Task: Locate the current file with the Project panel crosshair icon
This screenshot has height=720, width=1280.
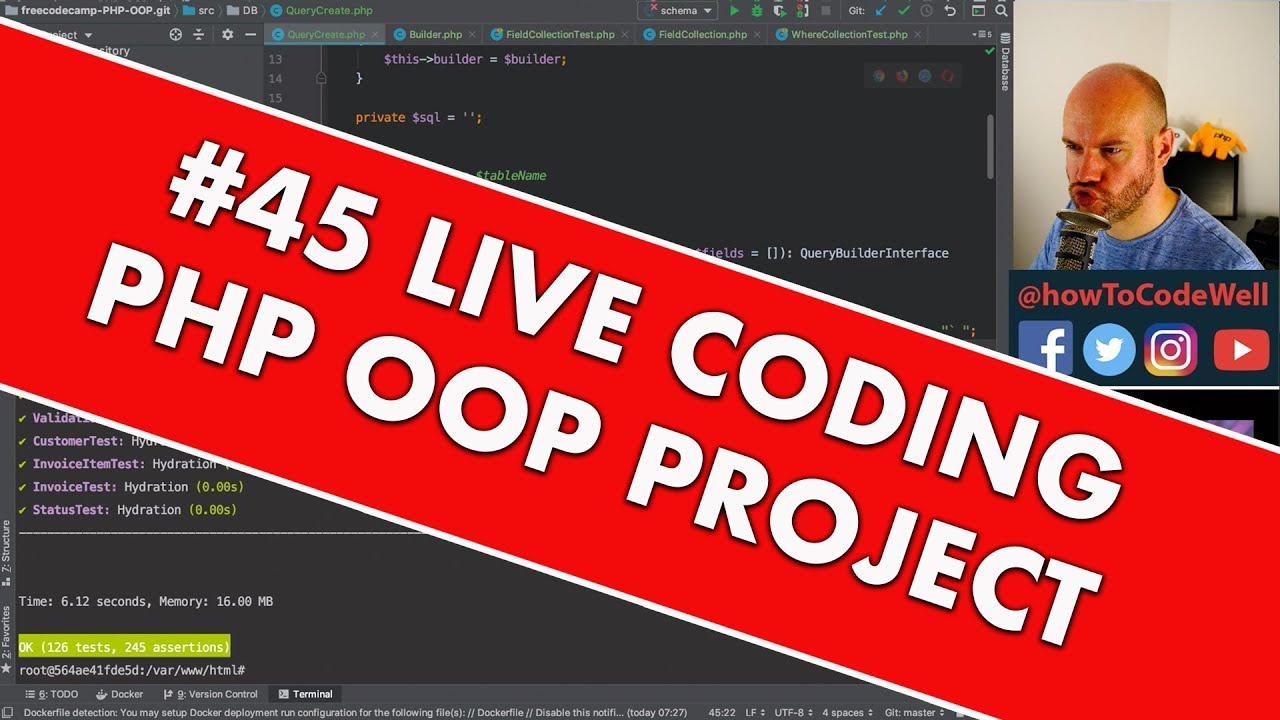Action: (176, 35)
